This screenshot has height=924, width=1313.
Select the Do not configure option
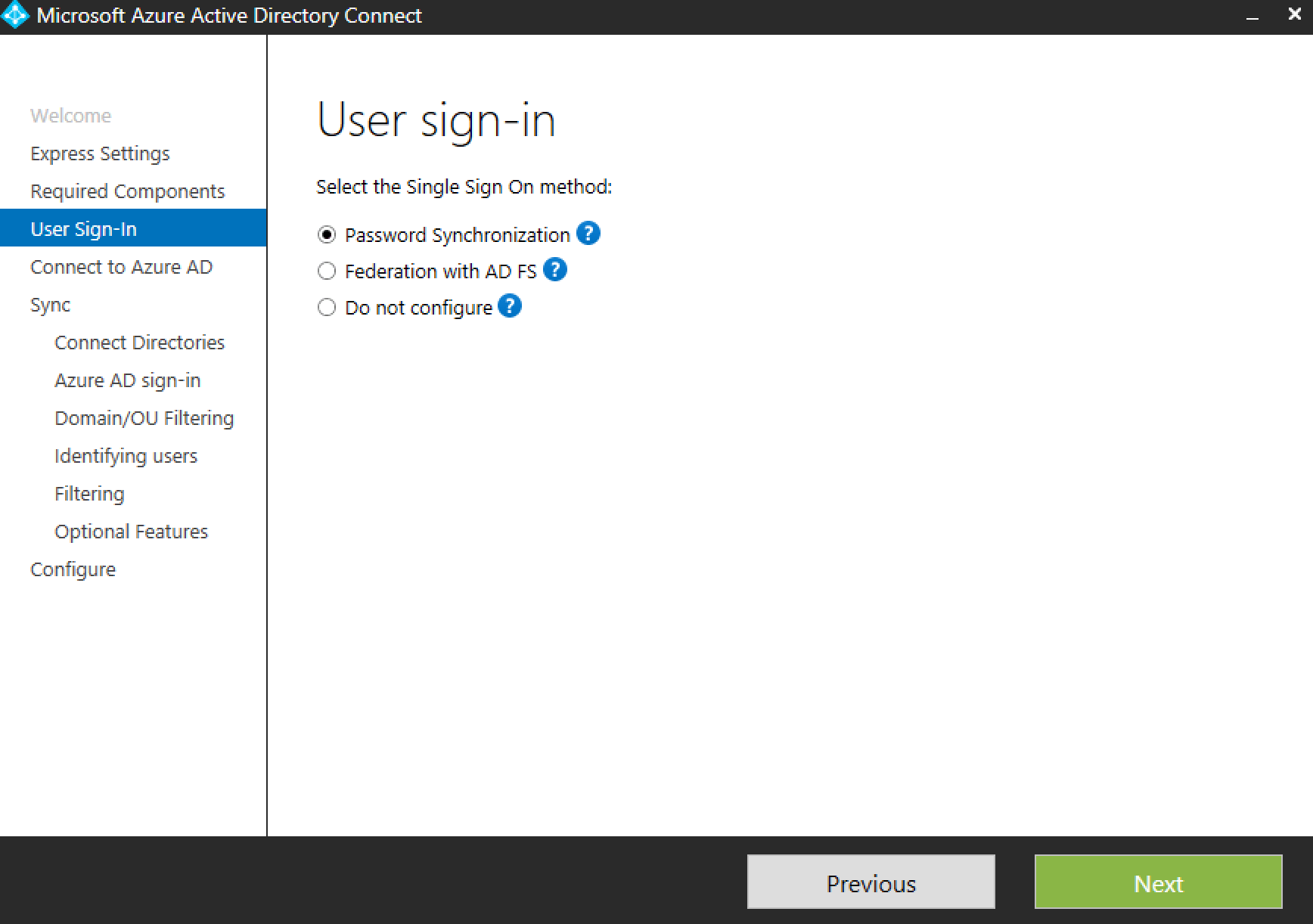pyautogui.click(x=326, y=307)
